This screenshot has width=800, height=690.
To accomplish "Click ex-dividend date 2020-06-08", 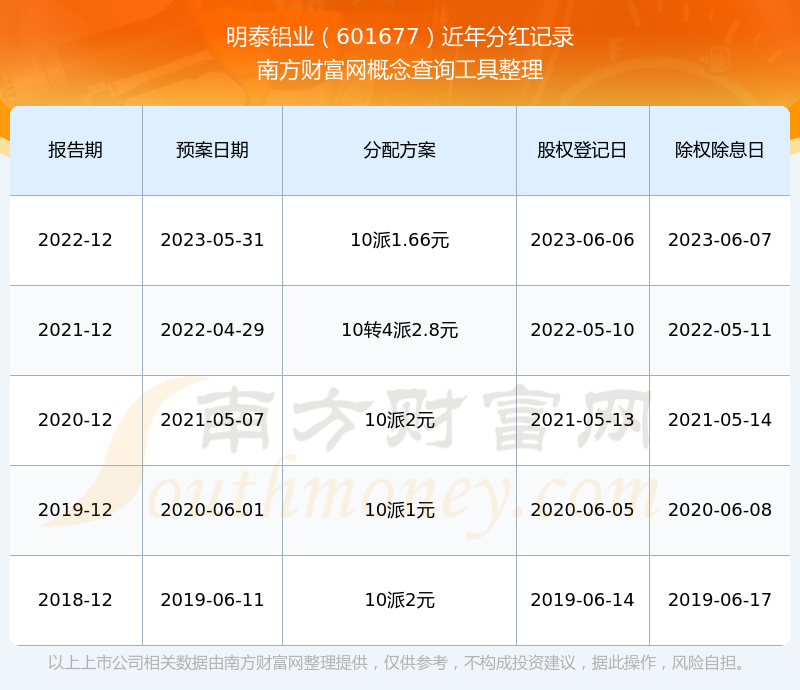I will coord(719,509).
